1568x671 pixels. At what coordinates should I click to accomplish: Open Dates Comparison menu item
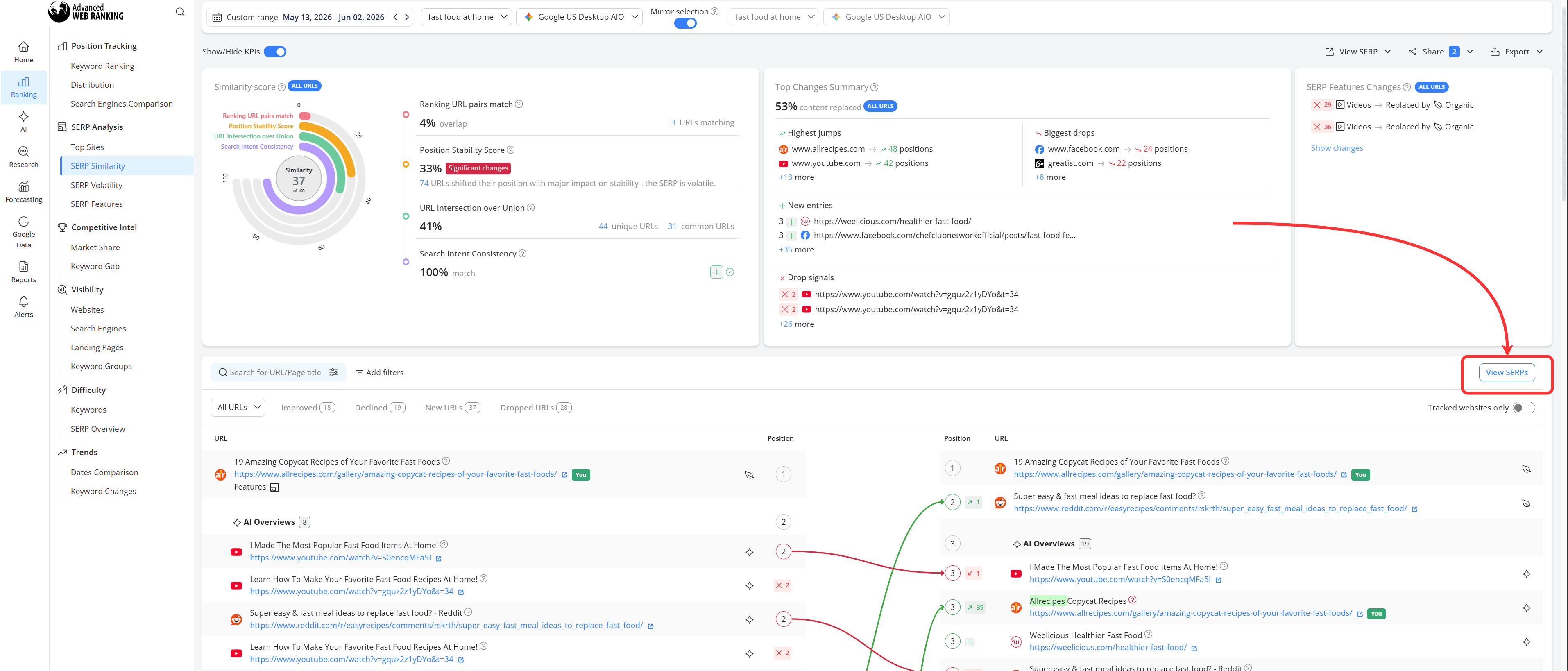click(x=104, y=472)
